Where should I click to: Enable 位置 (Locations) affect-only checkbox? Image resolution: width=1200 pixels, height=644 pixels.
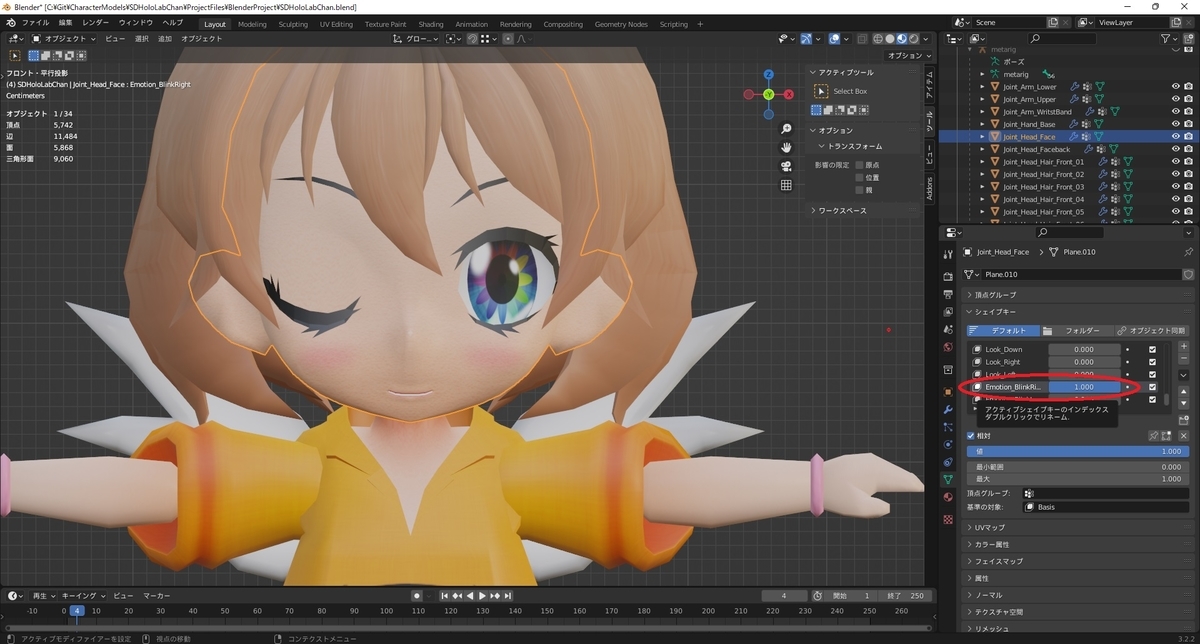(x=859, y=177)
